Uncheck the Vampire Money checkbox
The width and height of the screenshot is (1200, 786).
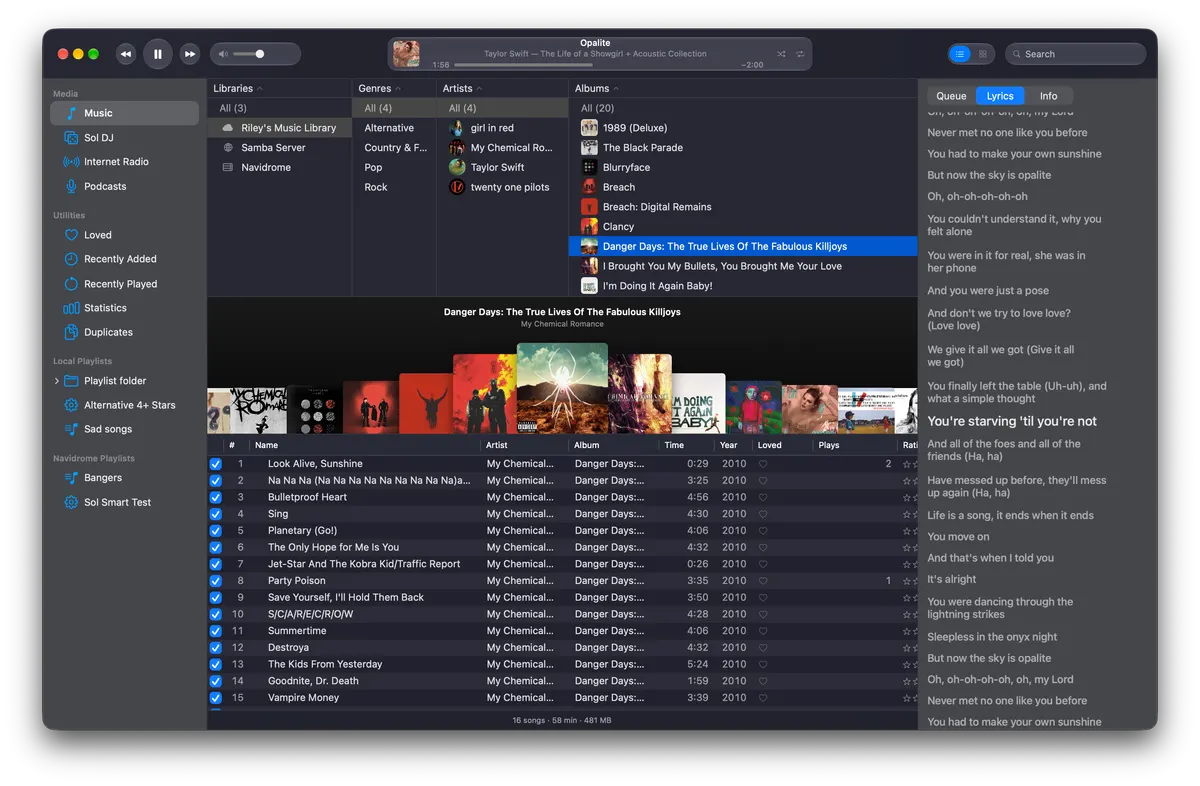click(x=215, y=698)
